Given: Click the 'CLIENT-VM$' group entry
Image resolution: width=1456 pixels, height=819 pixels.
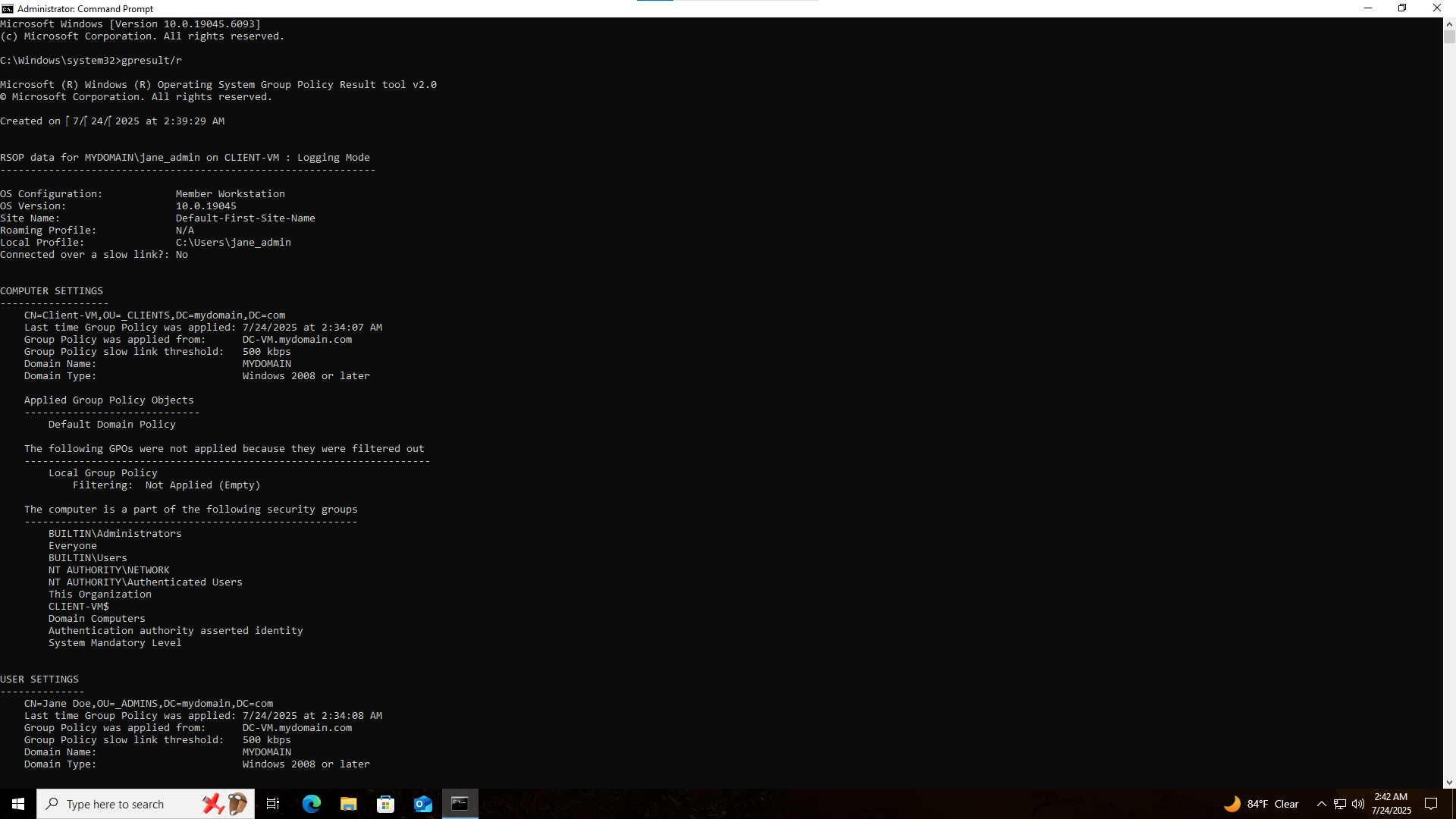Looking at the screenshot, I should click(x=79, y=606).
